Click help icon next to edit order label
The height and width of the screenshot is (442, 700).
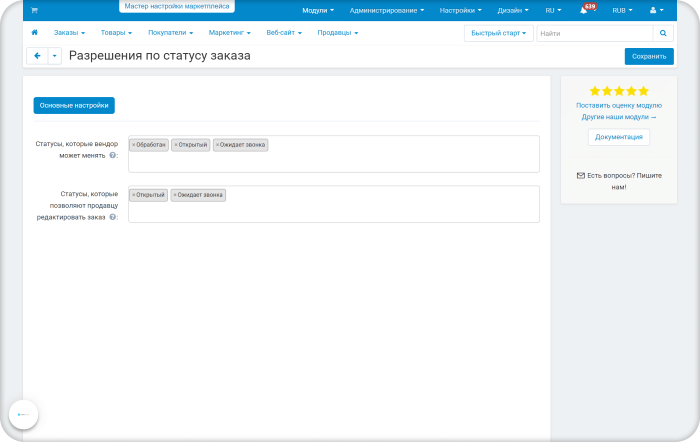pyautogui.click(x=112, y=217)
